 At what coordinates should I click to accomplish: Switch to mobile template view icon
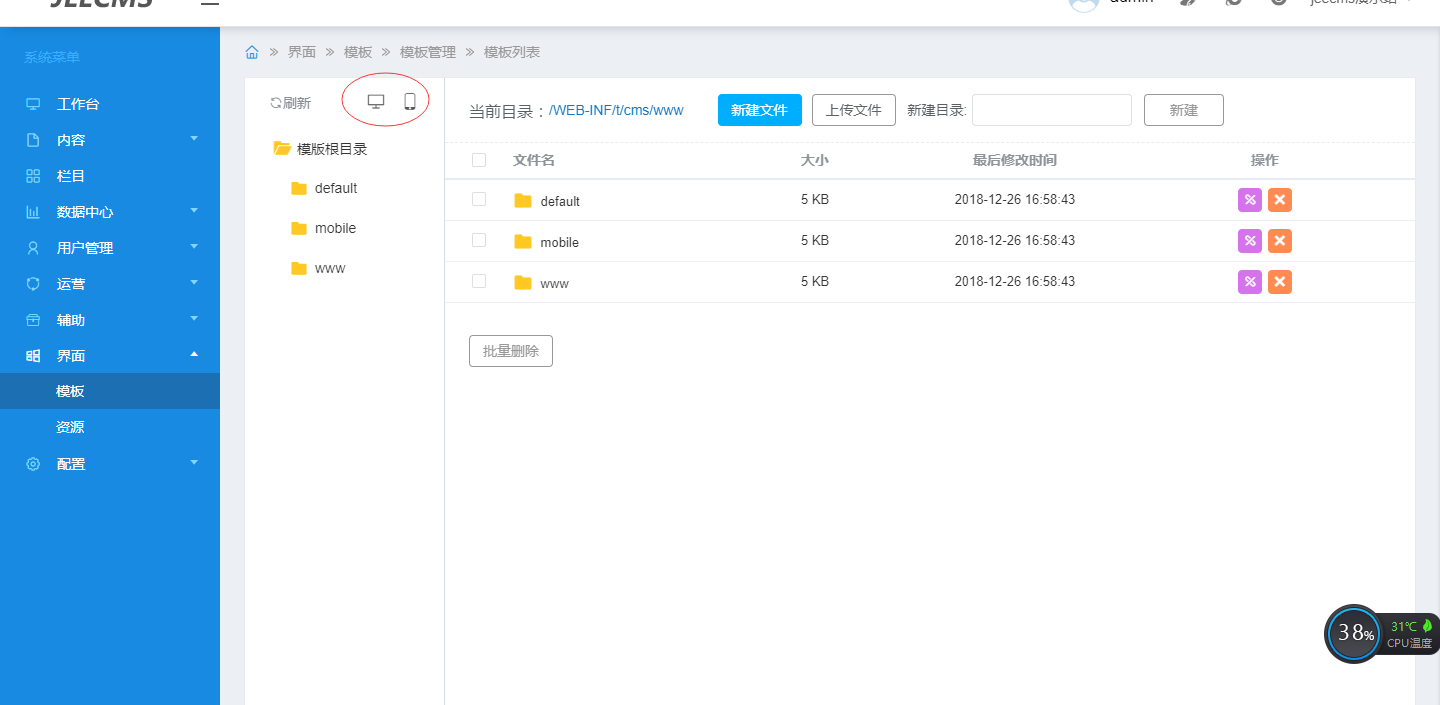(409, 101)
